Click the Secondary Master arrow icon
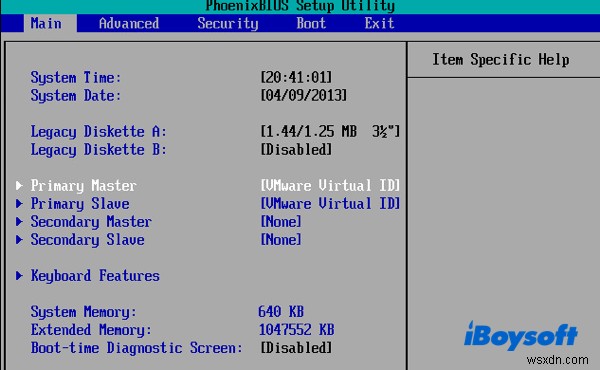This screenshot has height=370, width=600. click(x=19, y=222)
